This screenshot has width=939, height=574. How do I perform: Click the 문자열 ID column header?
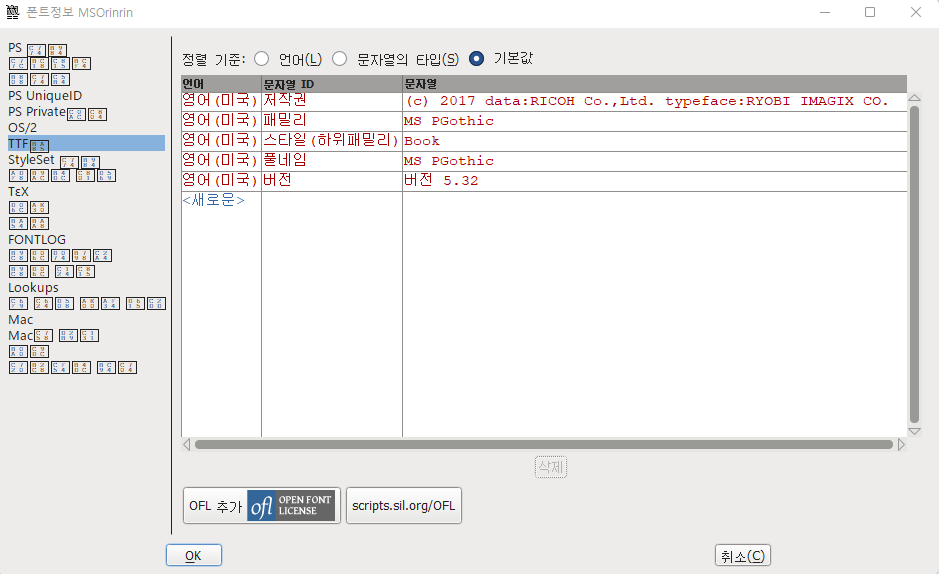coord(332,84)
